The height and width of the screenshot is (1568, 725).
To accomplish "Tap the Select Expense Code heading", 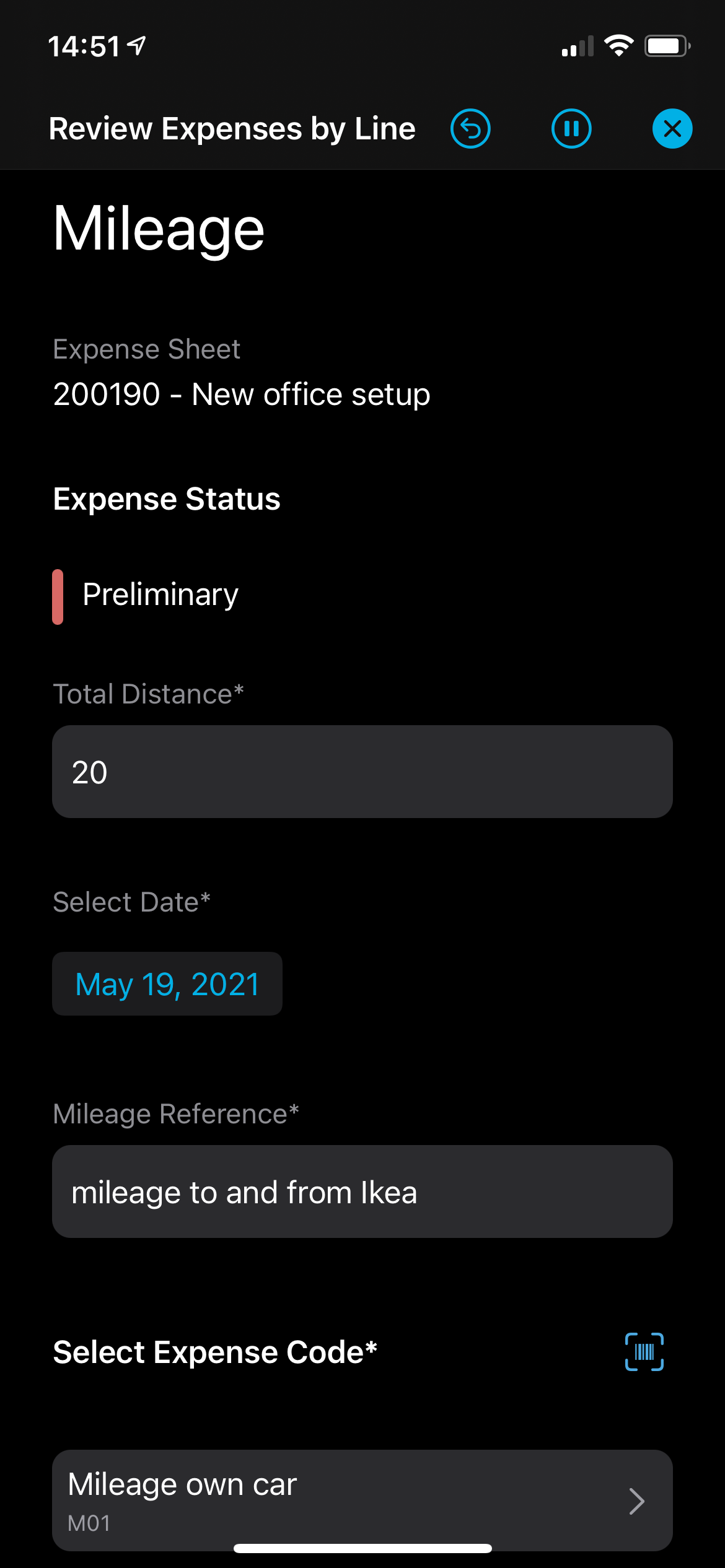I will click(x=215, y=1352).
